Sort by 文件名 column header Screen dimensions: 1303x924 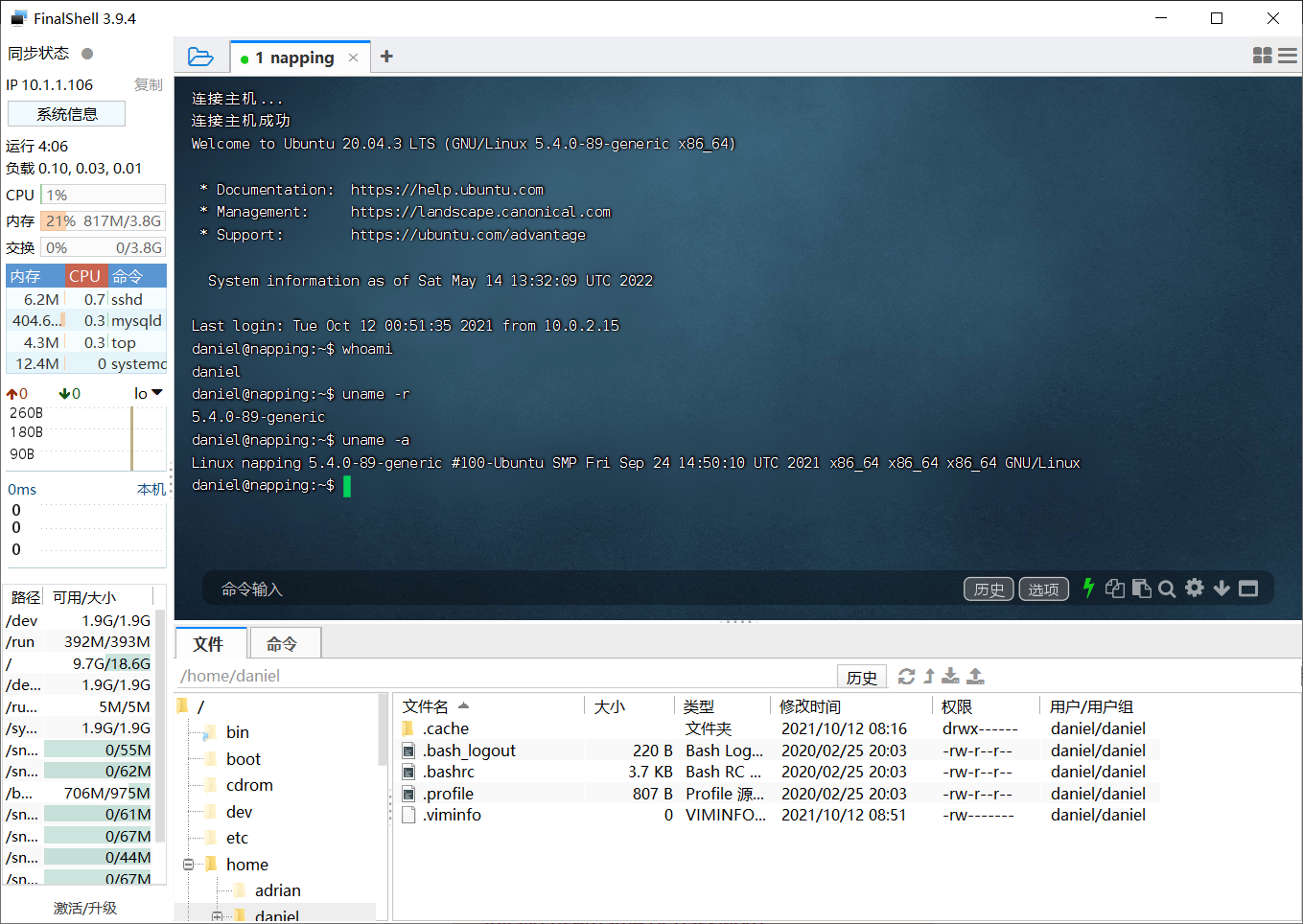489,706
